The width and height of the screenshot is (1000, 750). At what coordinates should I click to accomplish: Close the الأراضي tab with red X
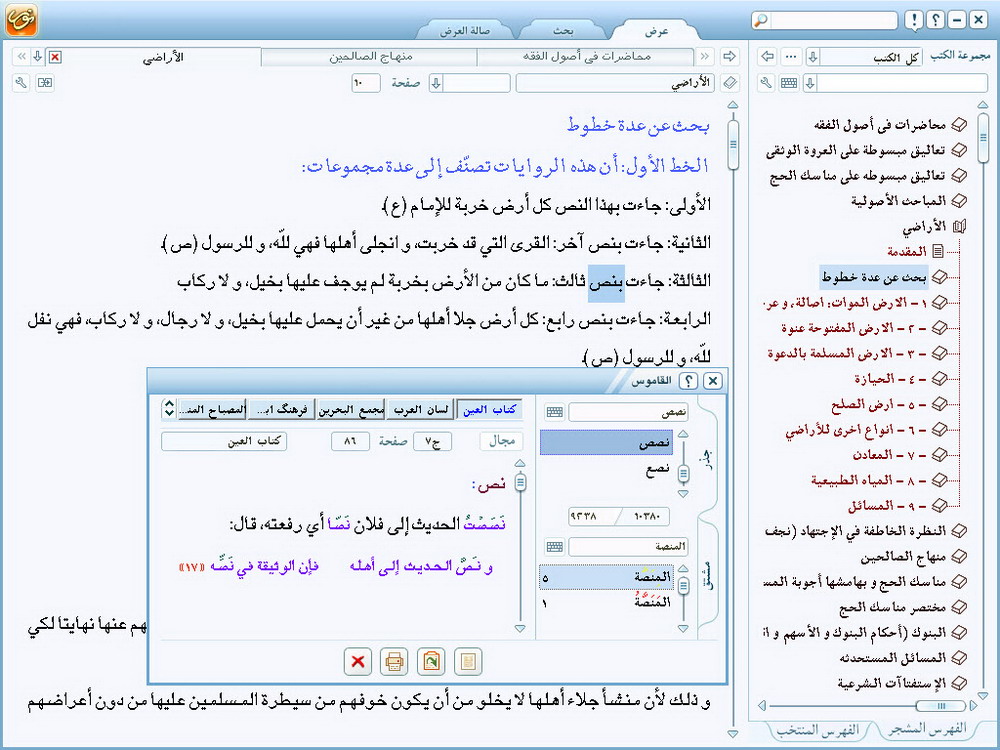click(55, 57)
